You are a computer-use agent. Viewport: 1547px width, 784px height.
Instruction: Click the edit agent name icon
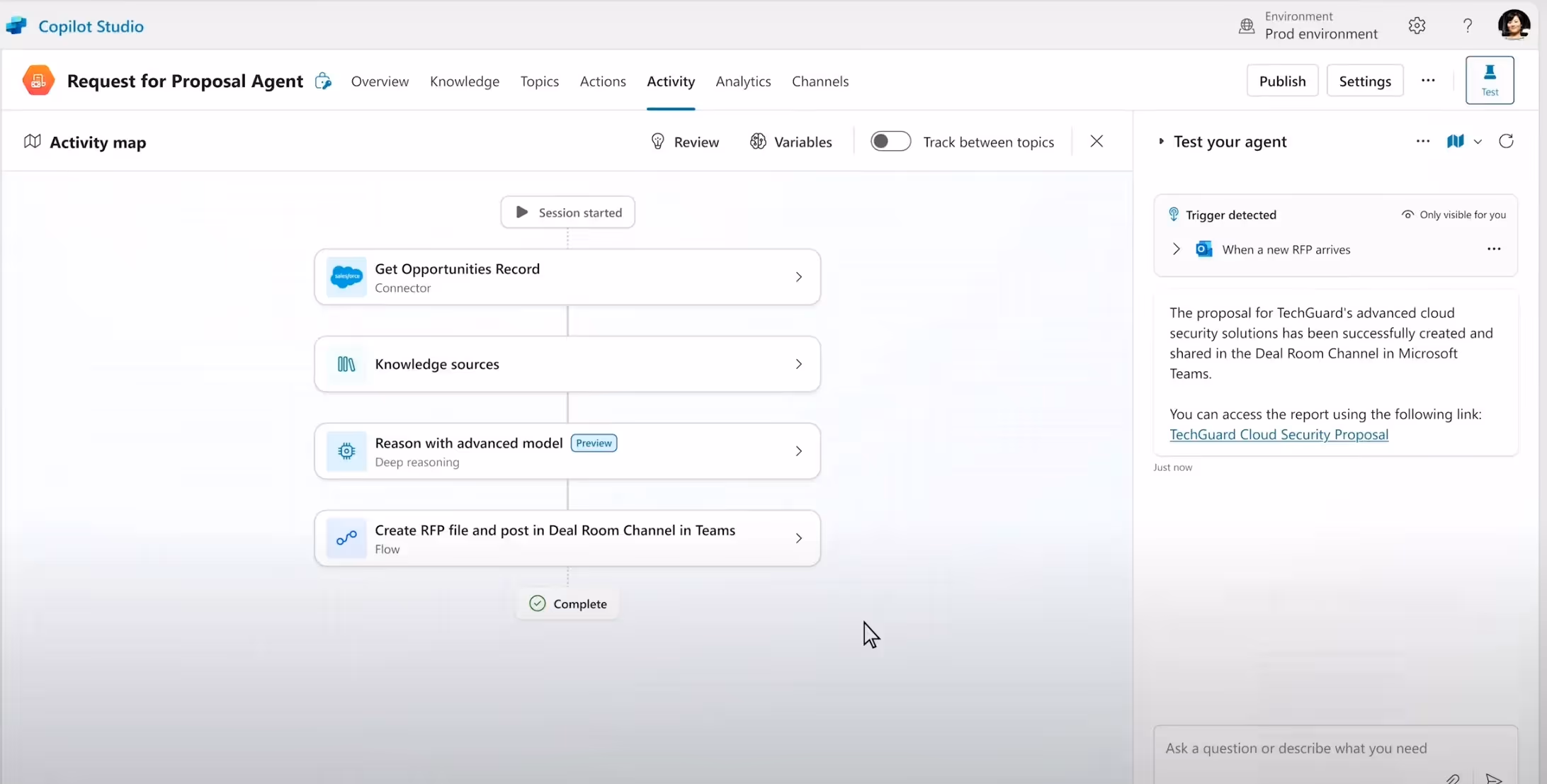click(x=323, y=81)
